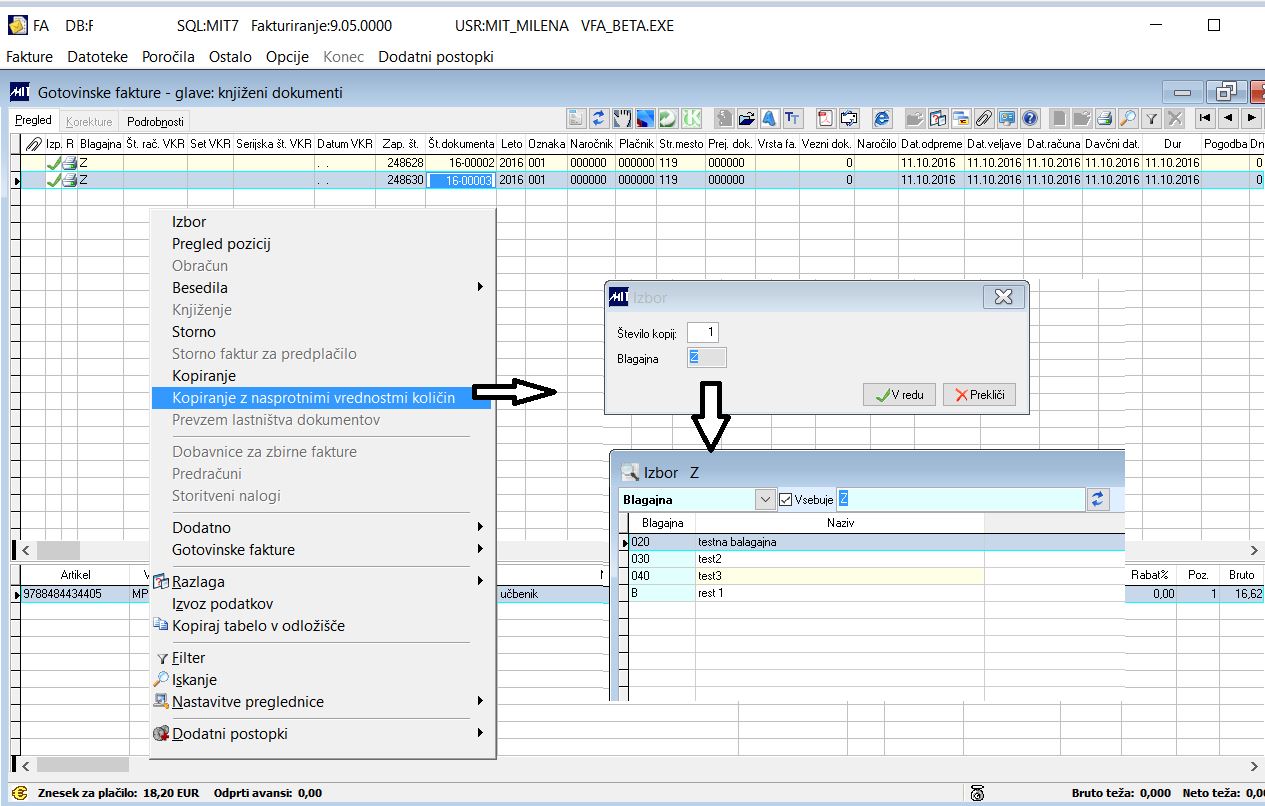Cancel using the Prekliči button
This screenshot has height=806, width=1265.
tap(979, 395)
